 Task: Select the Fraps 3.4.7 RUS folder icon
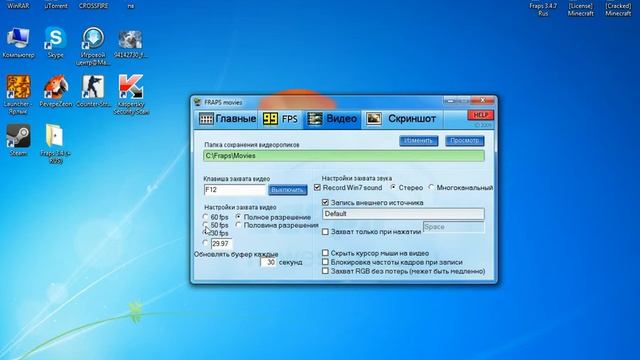point(56,144)
